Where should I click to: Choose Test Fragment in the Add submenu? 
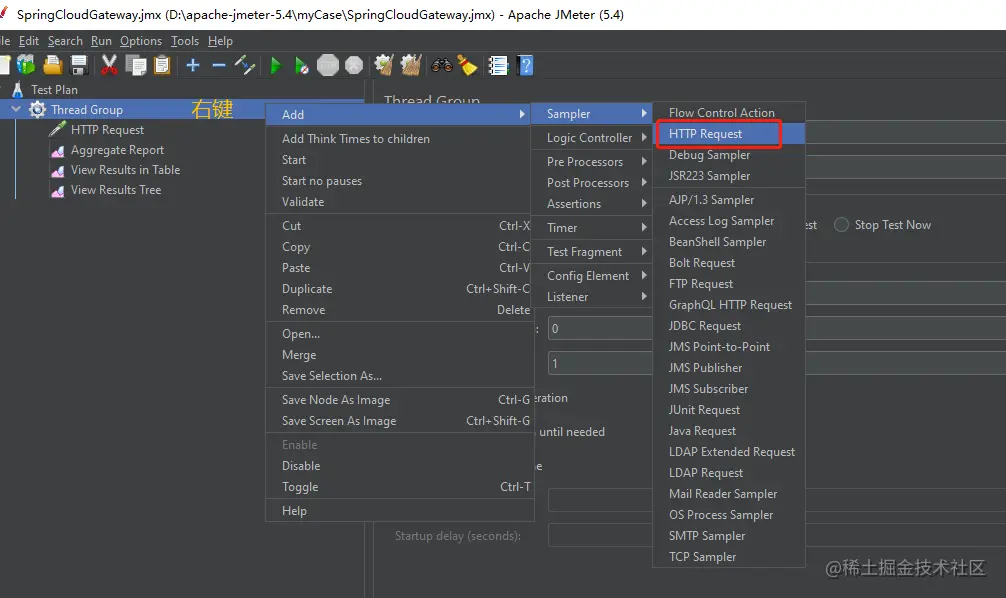click(x=591, y=252)
